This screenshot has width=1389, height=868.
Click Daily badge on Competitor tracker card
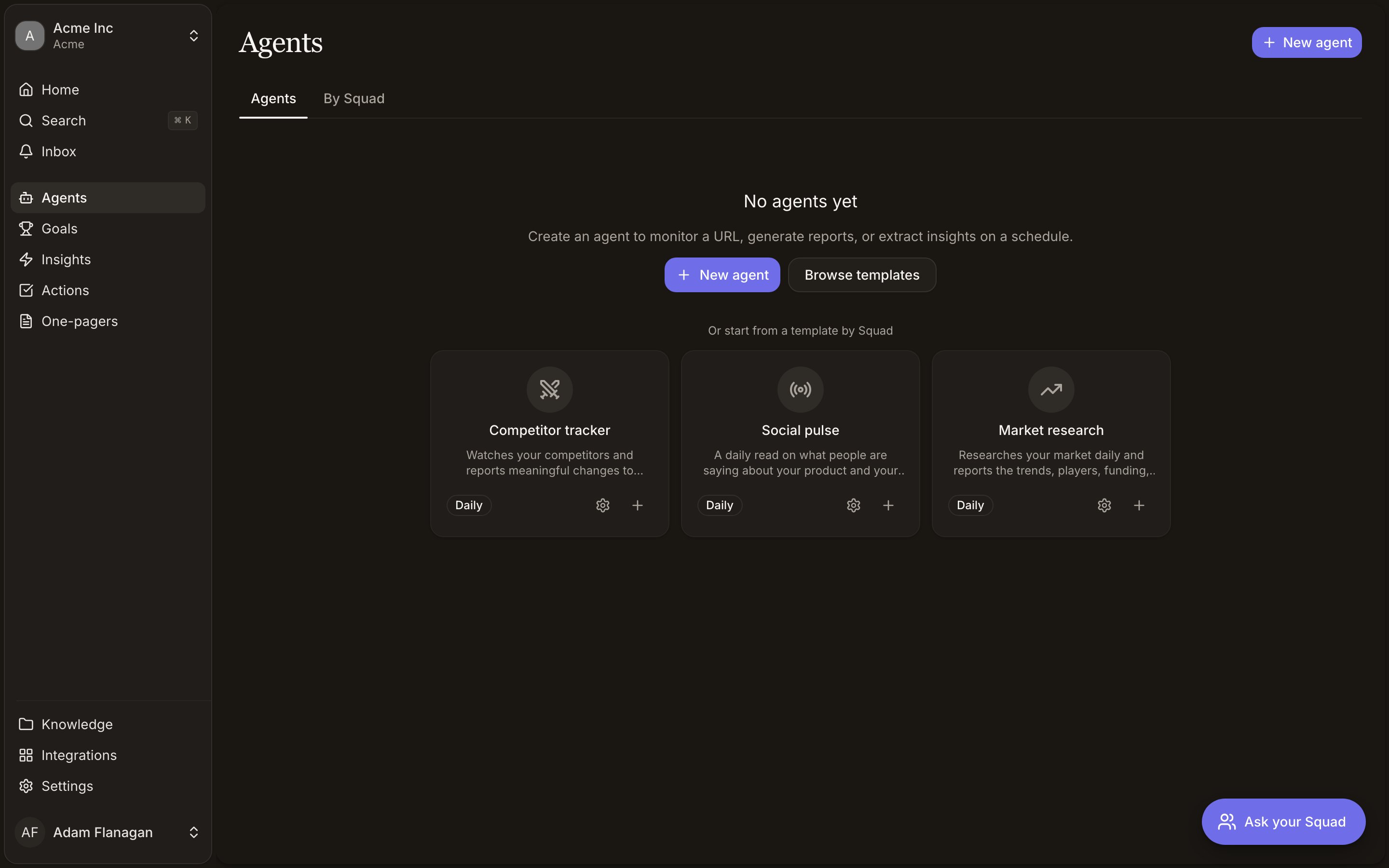tap(469, 505)
